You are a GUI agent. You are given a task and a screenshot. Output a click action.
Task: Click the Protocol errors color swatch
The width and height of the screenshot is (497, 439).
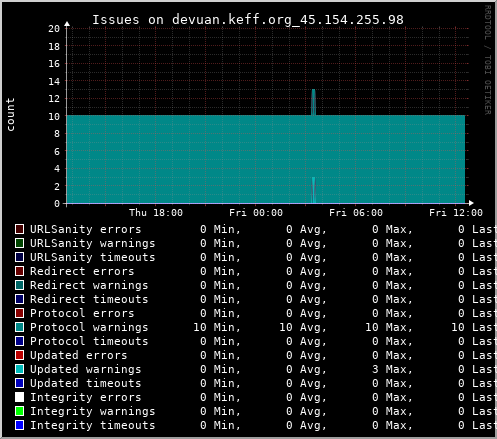tap(19, 313)
